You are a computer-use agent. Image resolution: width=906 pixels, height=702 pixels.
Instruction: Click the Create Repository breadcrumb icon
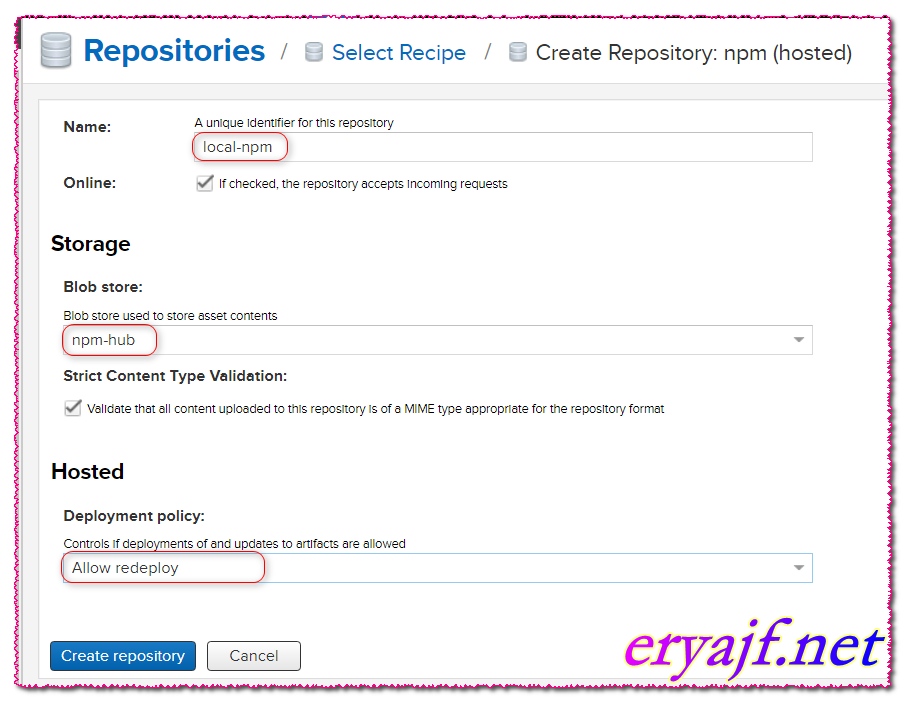click(518, 52)
